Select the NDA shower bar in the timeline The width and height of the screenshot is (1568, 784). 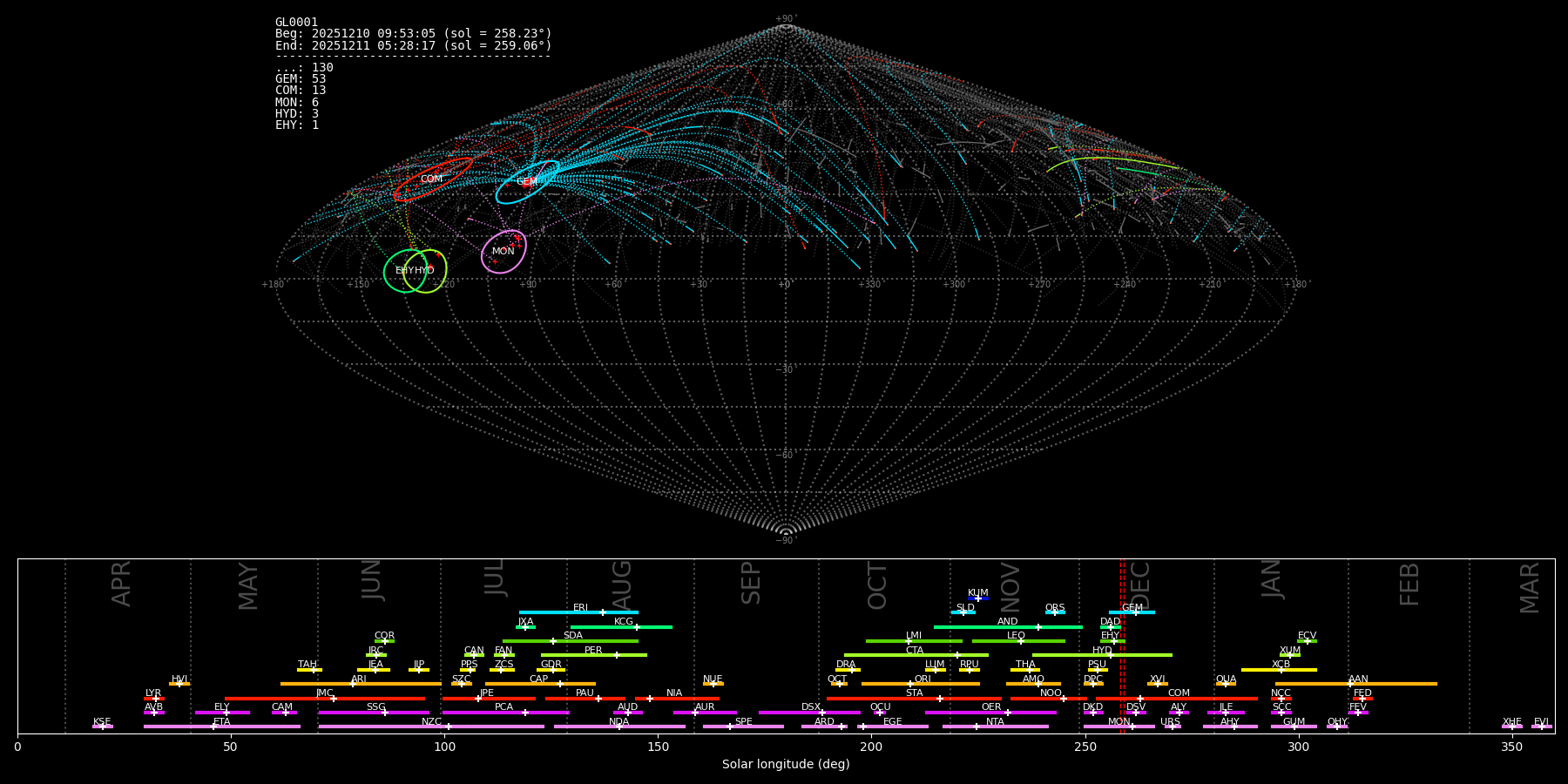point(619,727)
